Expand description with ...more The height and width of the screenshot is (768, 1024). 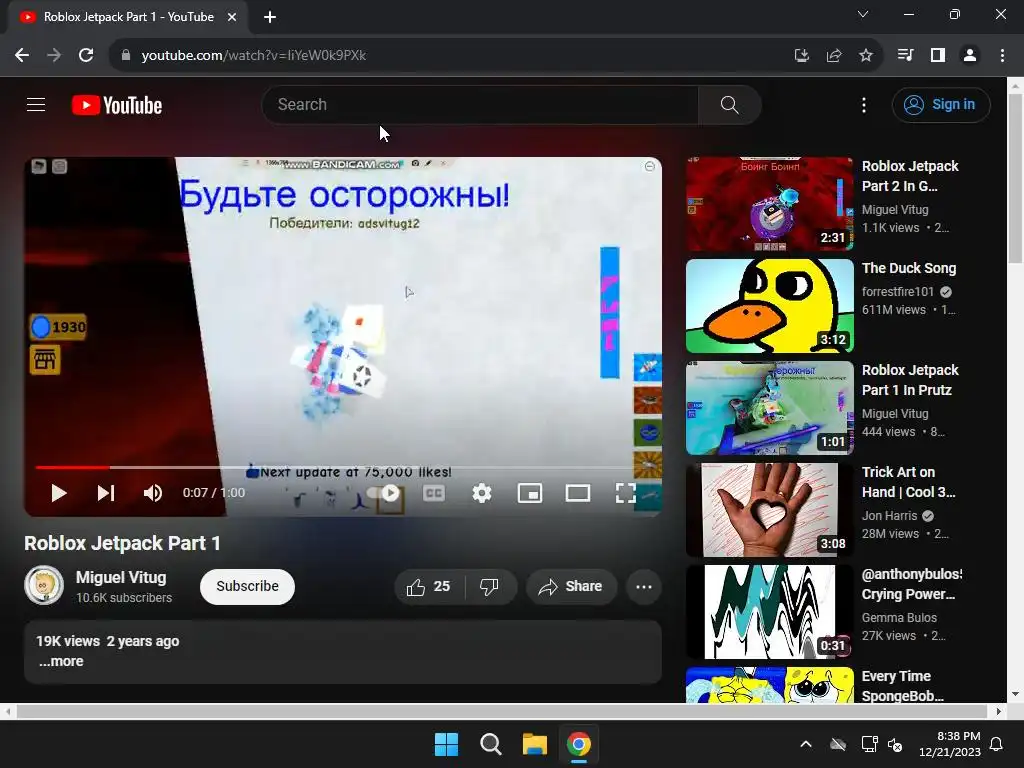(x=61, y=661)
